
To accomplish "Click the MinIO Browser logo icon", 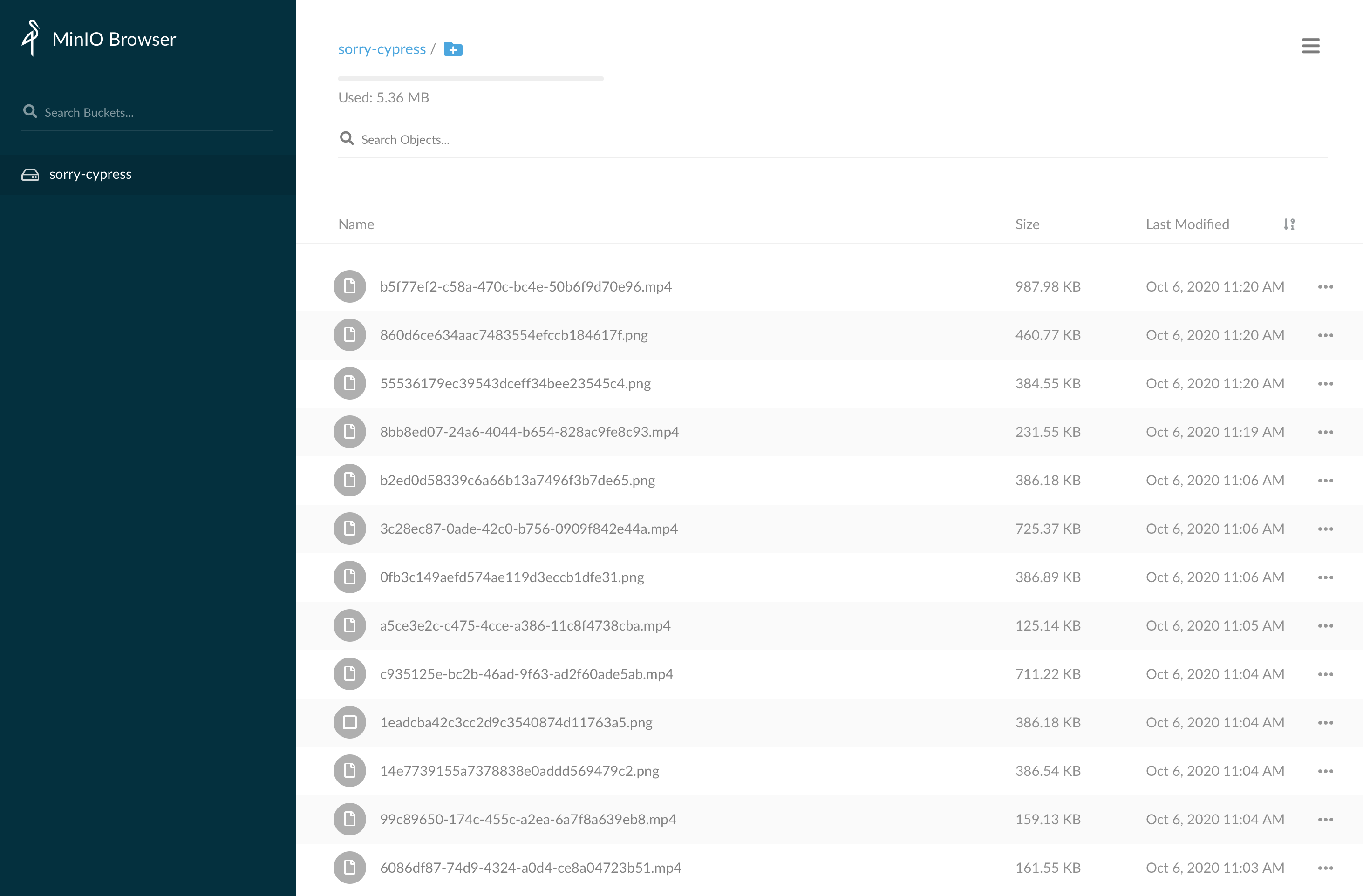I will [x=31, y=38].
